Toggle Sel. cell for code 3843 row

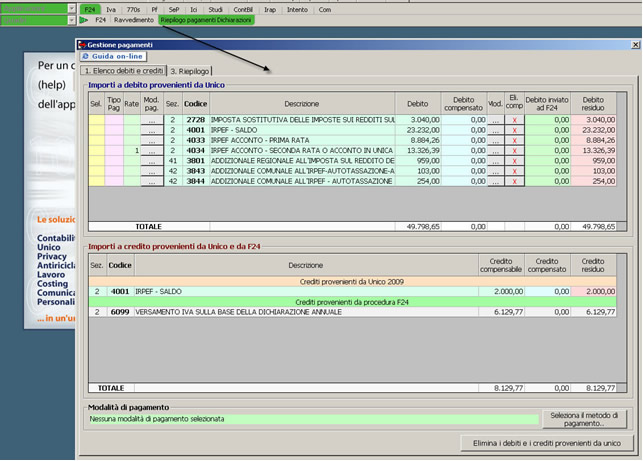[x=96, y=172]
